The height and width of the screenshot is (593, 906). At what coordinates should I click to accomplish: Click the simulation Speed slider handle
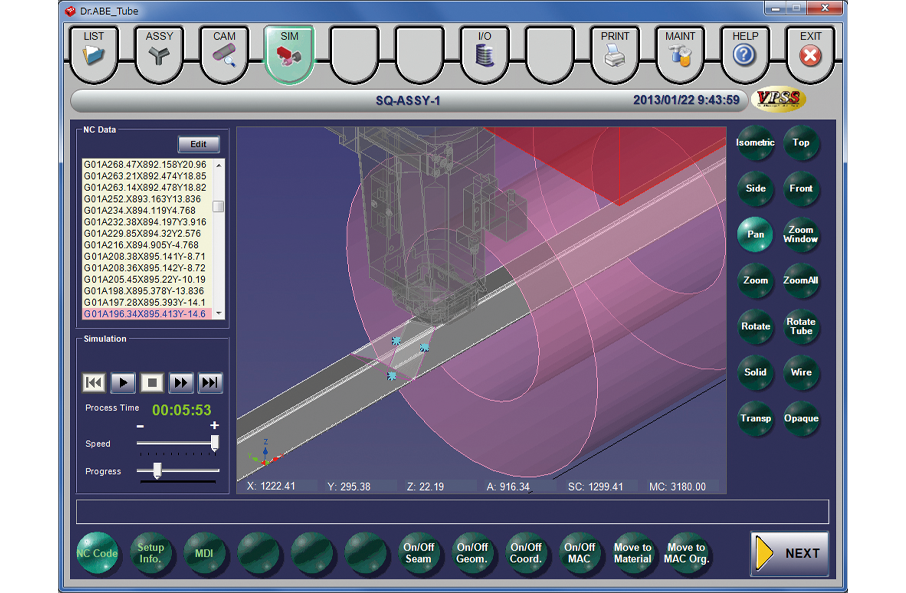pyautogui.click(x=214, y=443)
